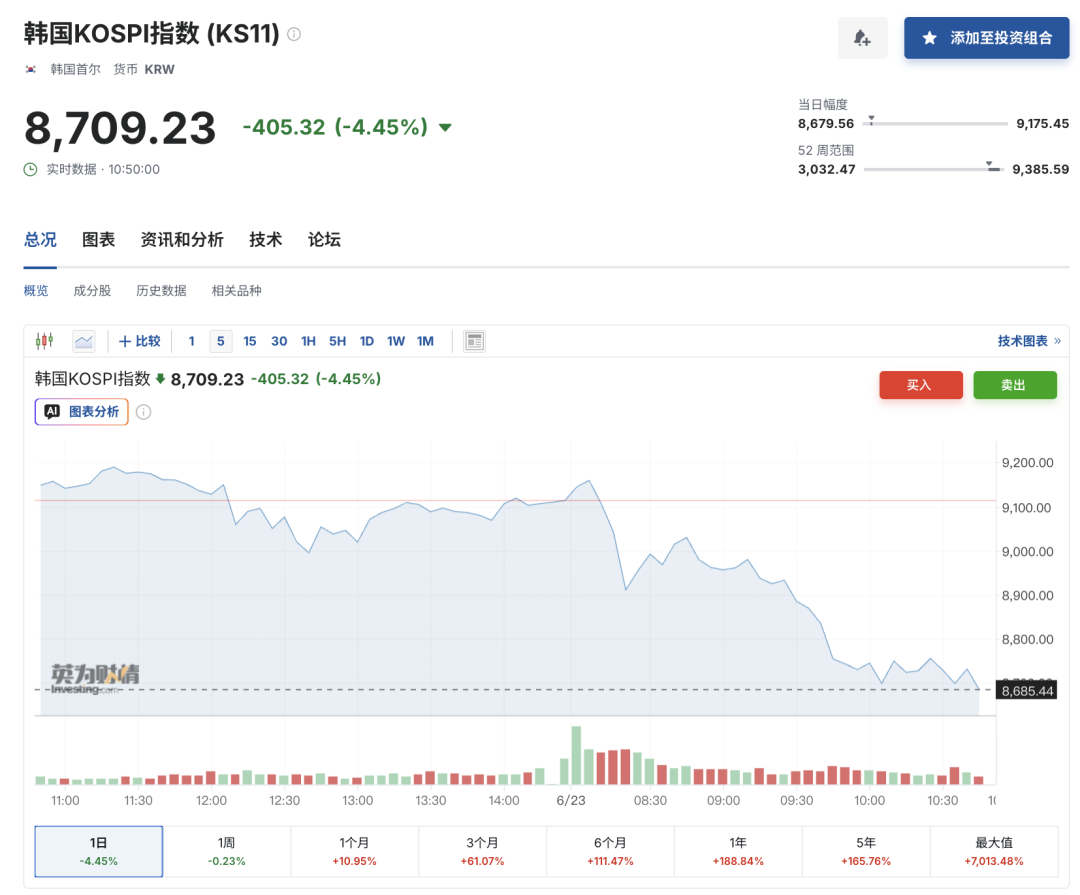The image size is (1080, 895).
Task: Click the 当日幅度 range slider marker
Action: pyautogui.click(x=871, y=120)
